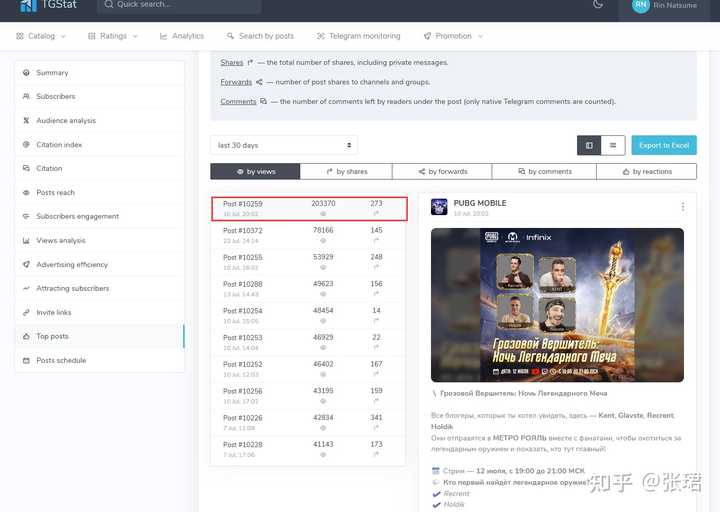Open Citation in the sidebar
The image size is (720, 512).
[100, 169]
